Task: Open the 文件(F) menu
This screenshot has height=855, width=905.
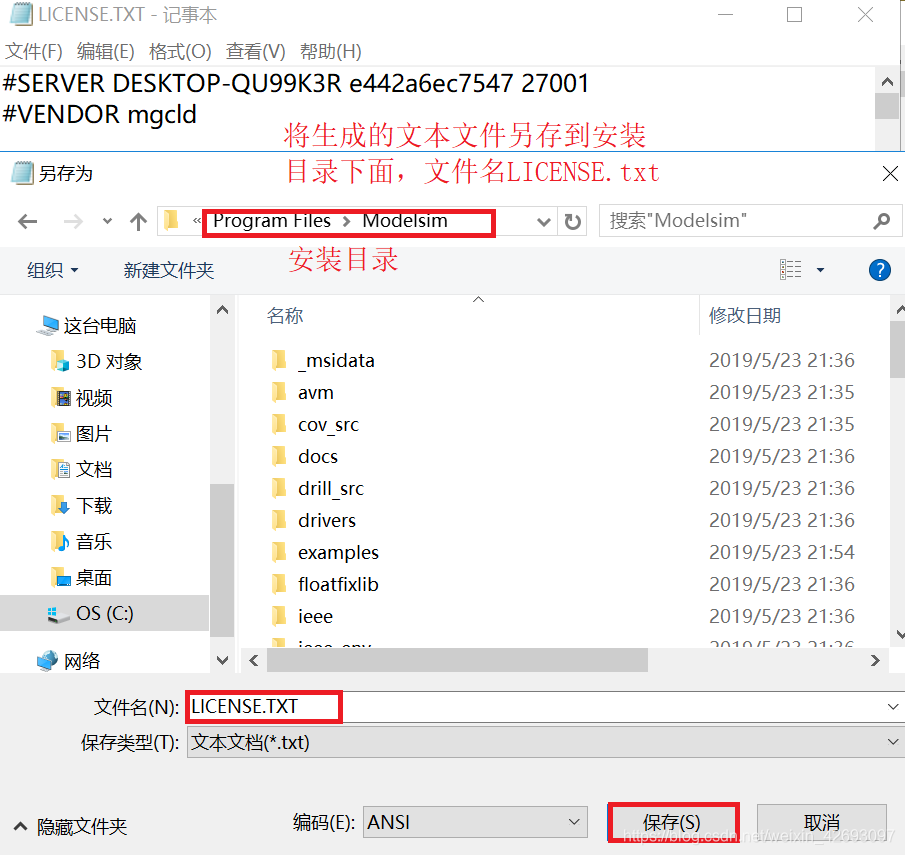Action: [x=33, y=51]
